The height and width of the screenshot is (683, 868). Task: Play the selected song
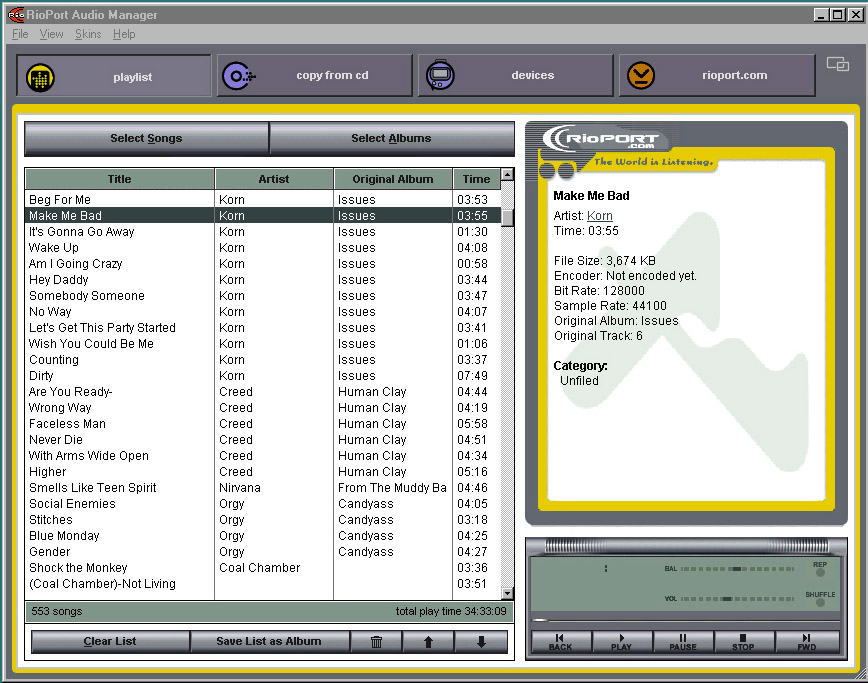(x=622, y=642)
